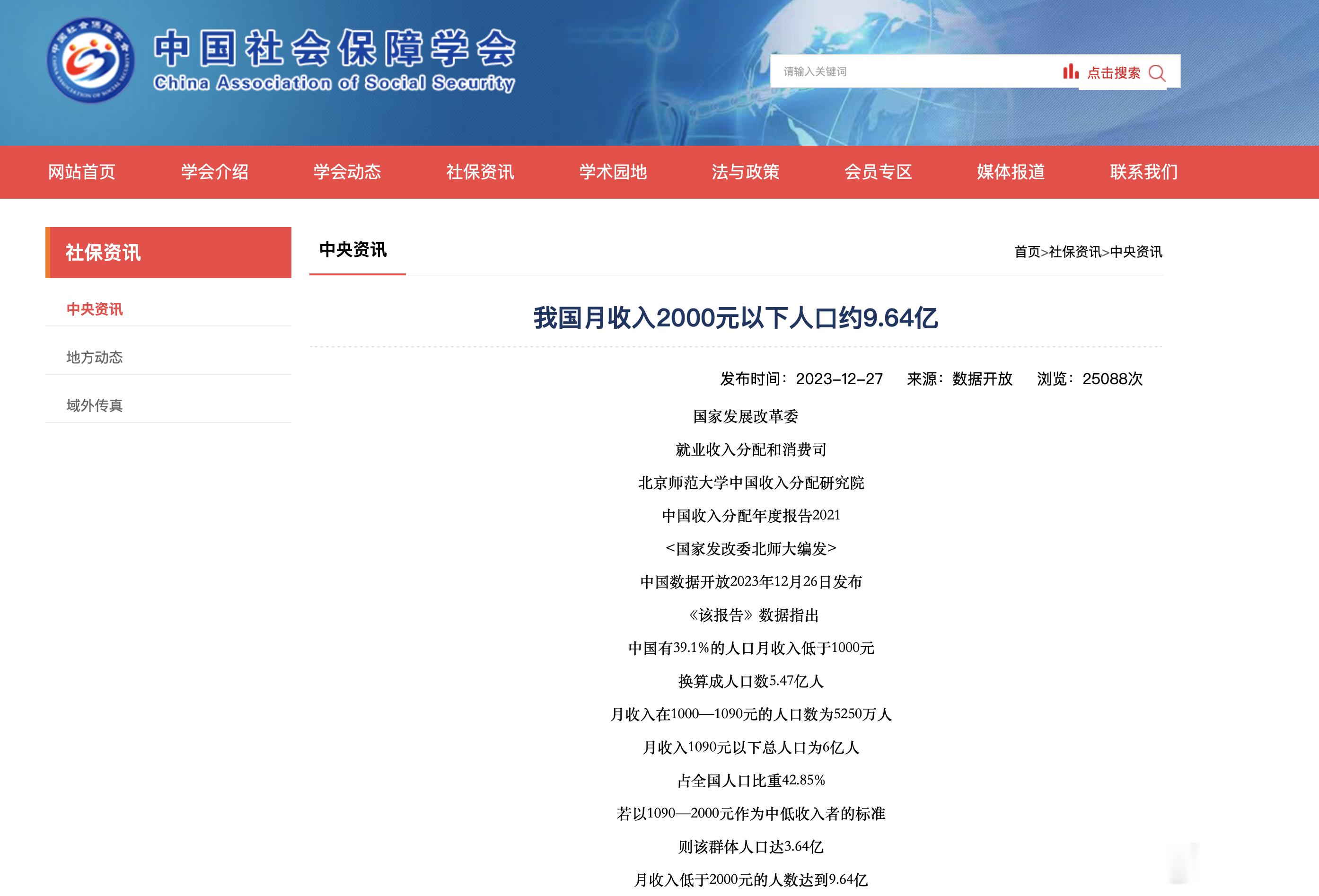The height and width of the screenshot is (896, 1319).
Task: Click the line 月收入1090元以下总人口为6亿人
Action: tap(751, 748)
